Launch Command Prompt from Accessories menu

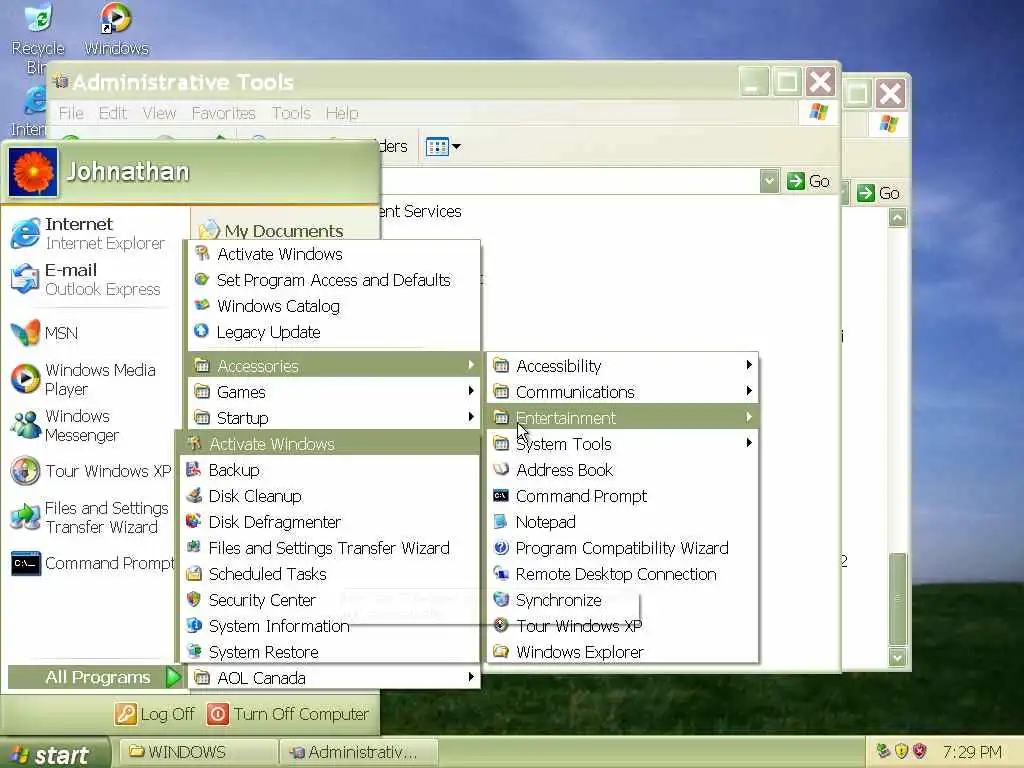pos(623,496)
